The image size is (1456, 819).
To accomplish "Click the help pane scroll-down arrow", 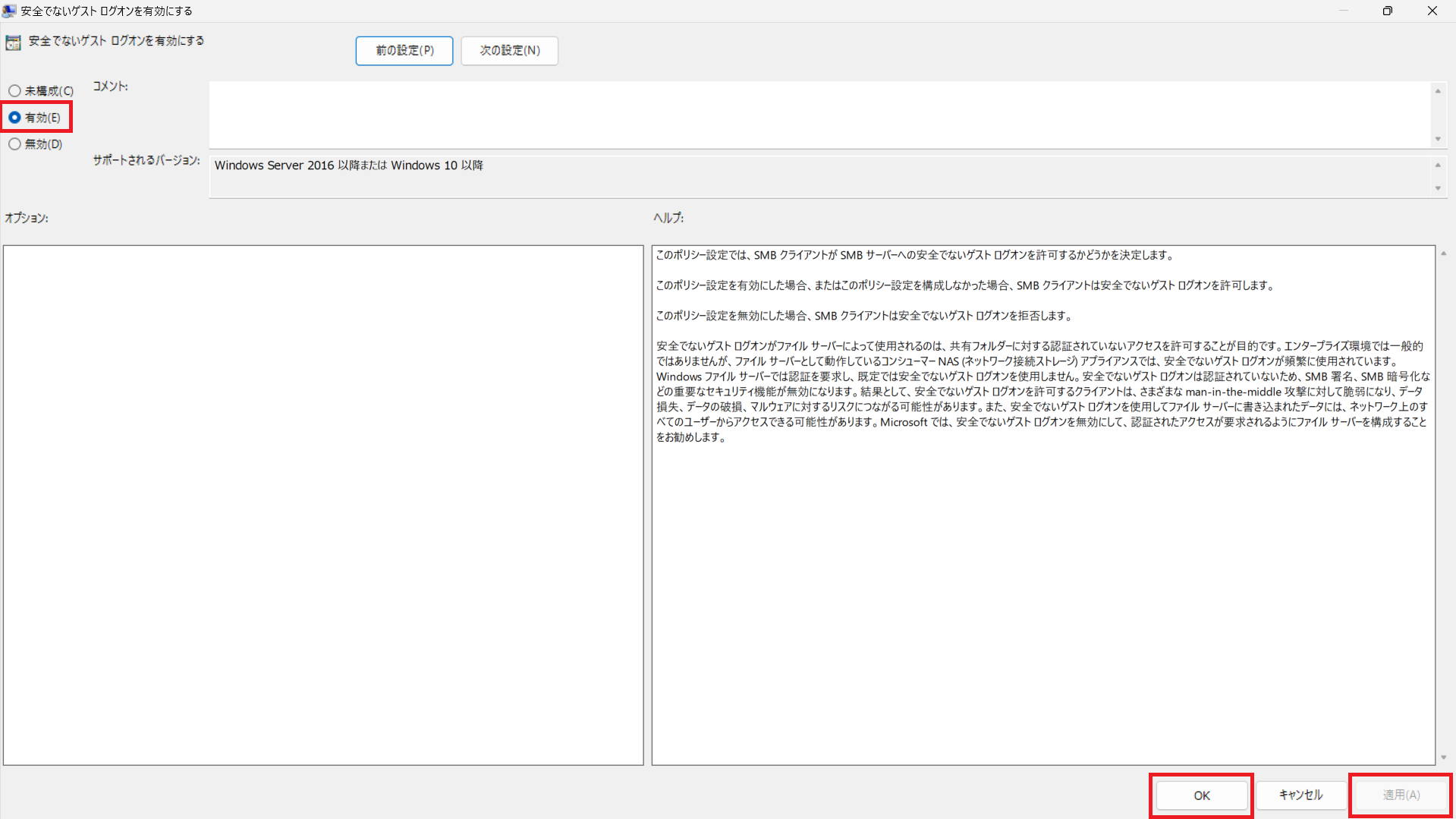I will click(x=1444, y=758).
